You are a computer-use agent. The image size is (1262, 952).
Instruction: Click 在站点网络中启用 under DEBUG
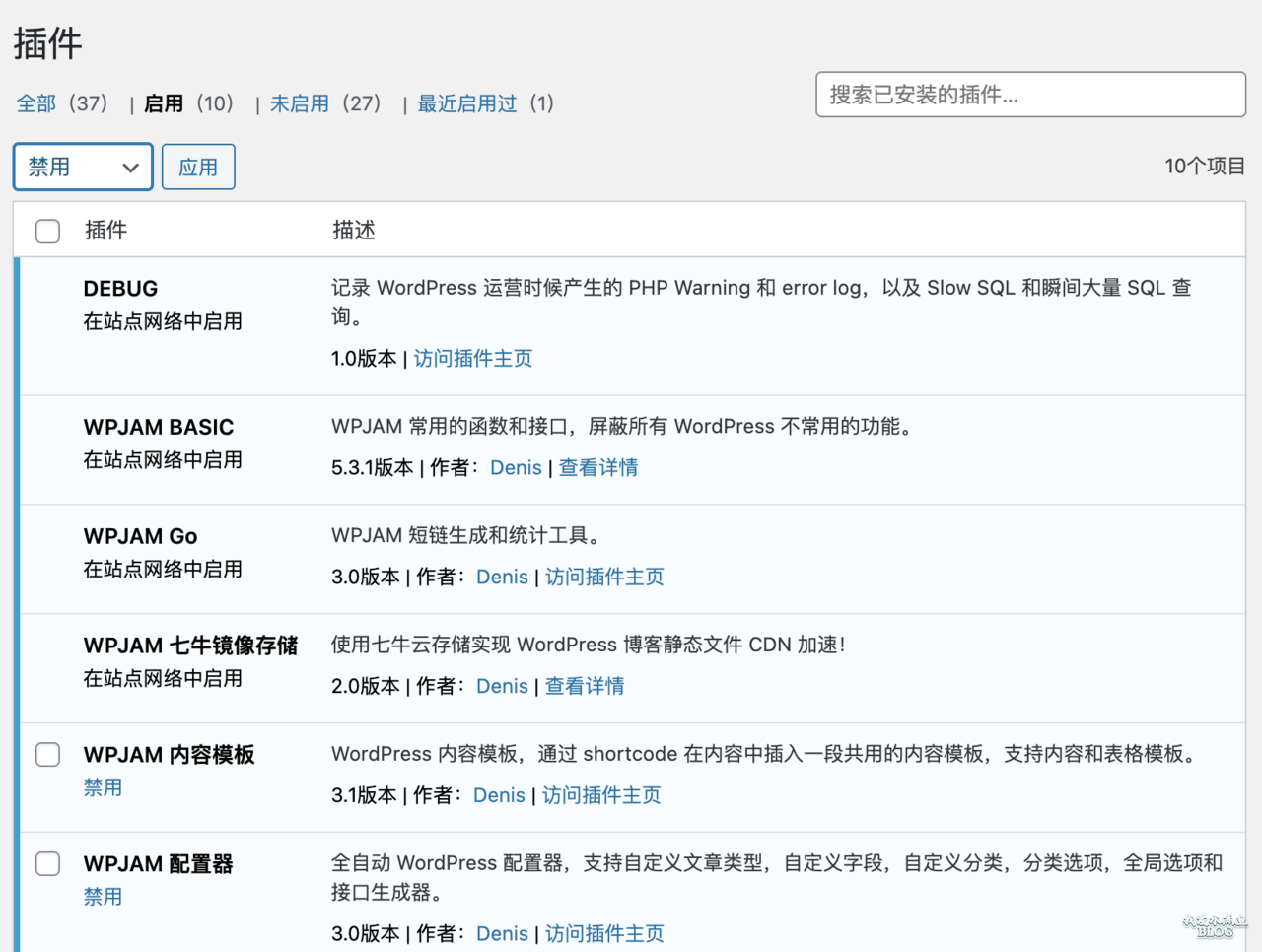(x=163, y=321)
